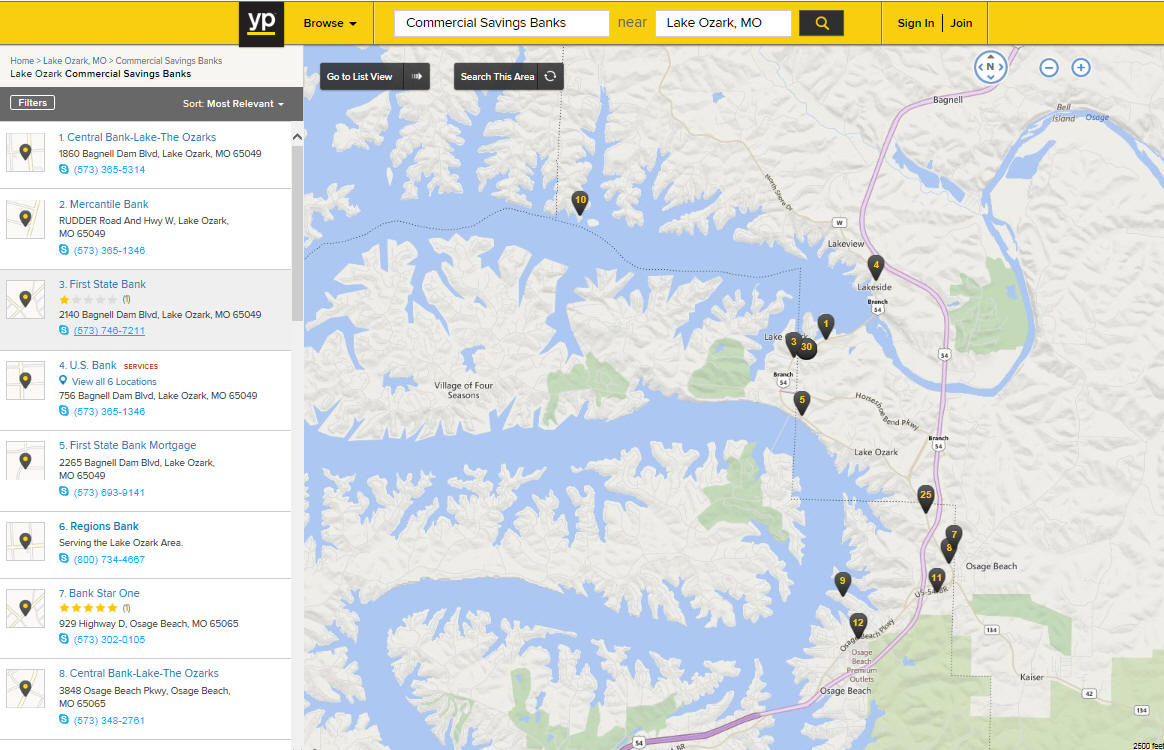Click map thumbnail for First State Bank Mortgage

point(25,460)
